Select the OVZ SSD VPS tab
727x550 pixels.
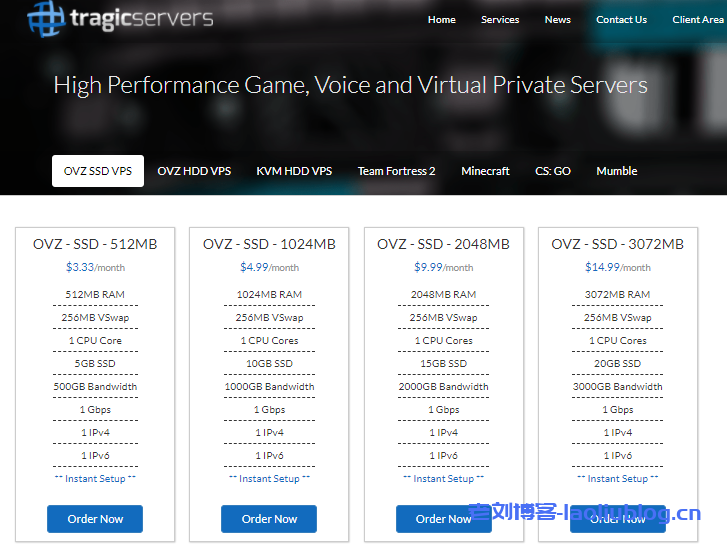coord(98,171)
